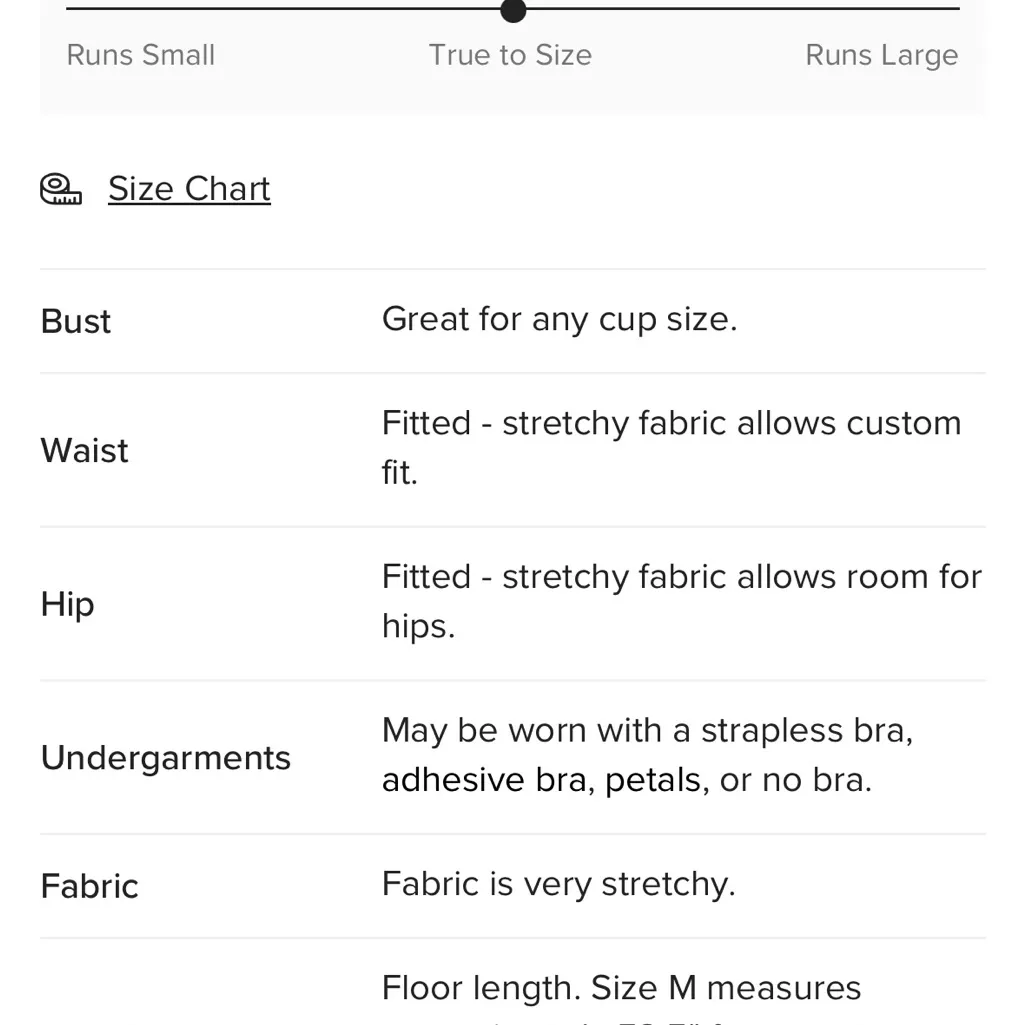Click the Hip row label
This screenshot has height=1025, width=1025.
pos(68,604)
